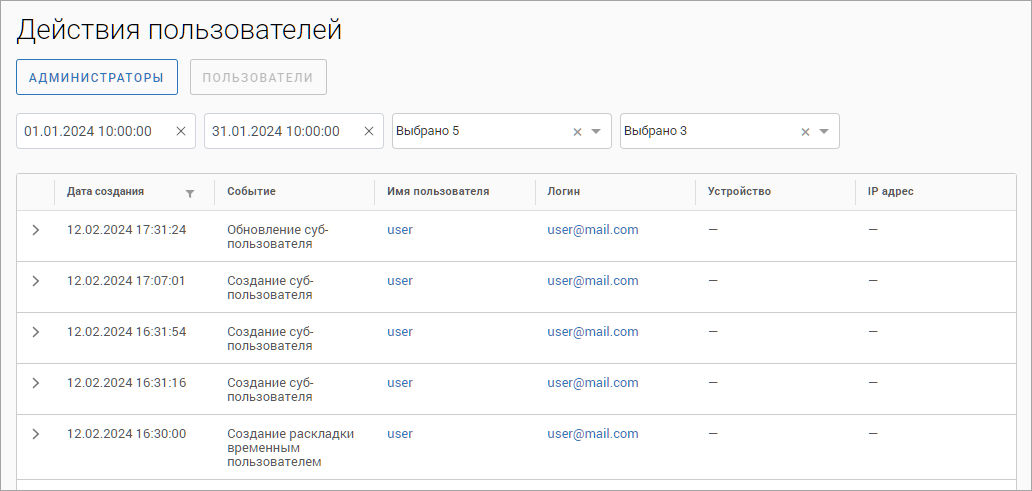This screenshot has width=1032, height=491.
Task: Clear the 'Выбрано 3' selection
Action: (x=805, y=131)
